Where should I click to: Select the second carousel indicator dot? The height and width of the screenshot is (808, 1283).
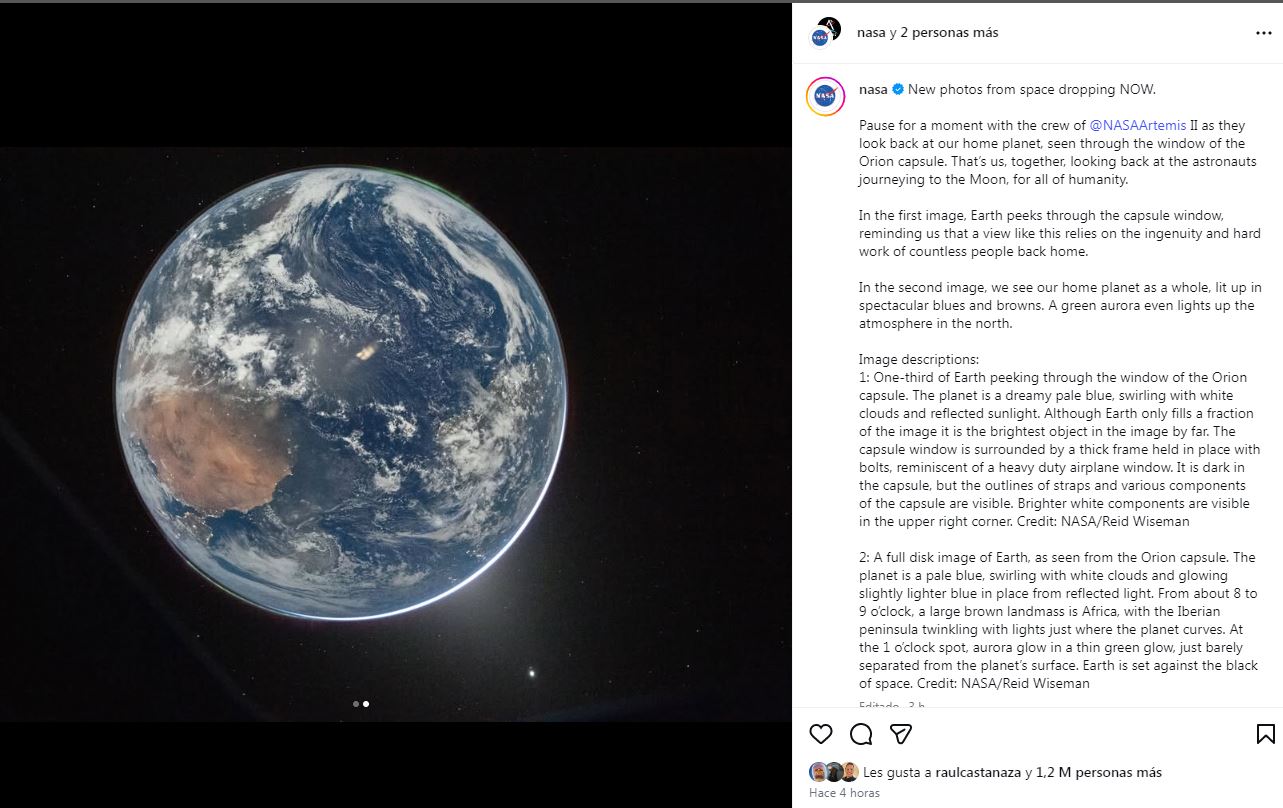pos(366,704)
